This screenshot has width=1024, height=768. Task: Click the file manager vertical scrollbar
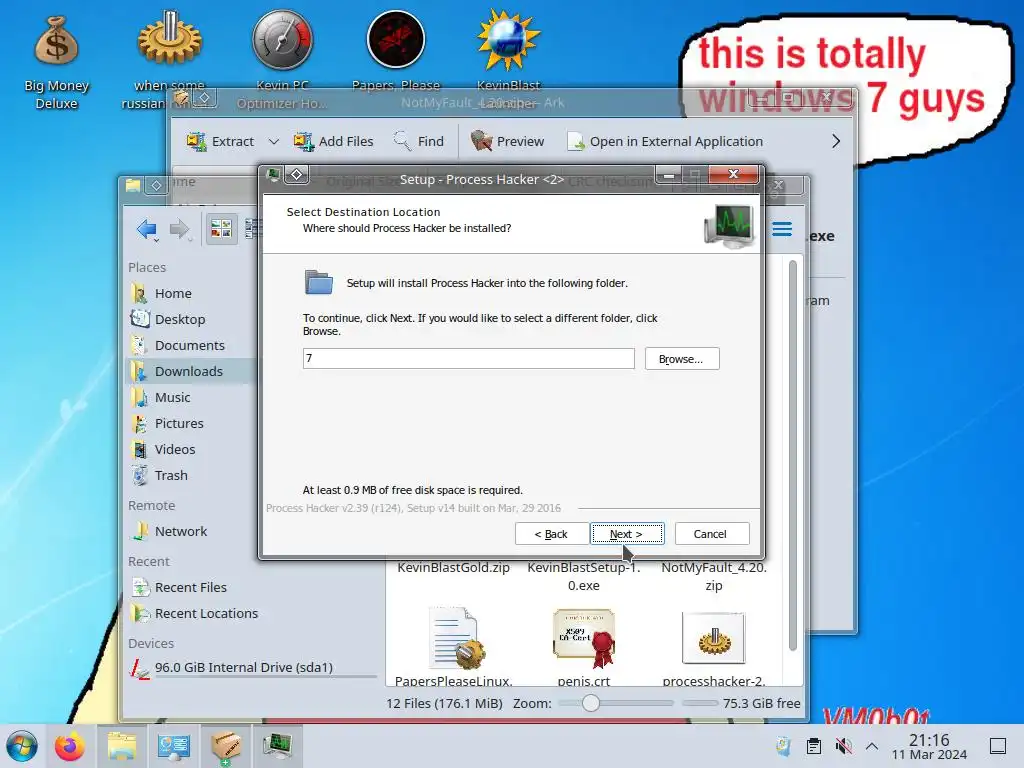792,455
